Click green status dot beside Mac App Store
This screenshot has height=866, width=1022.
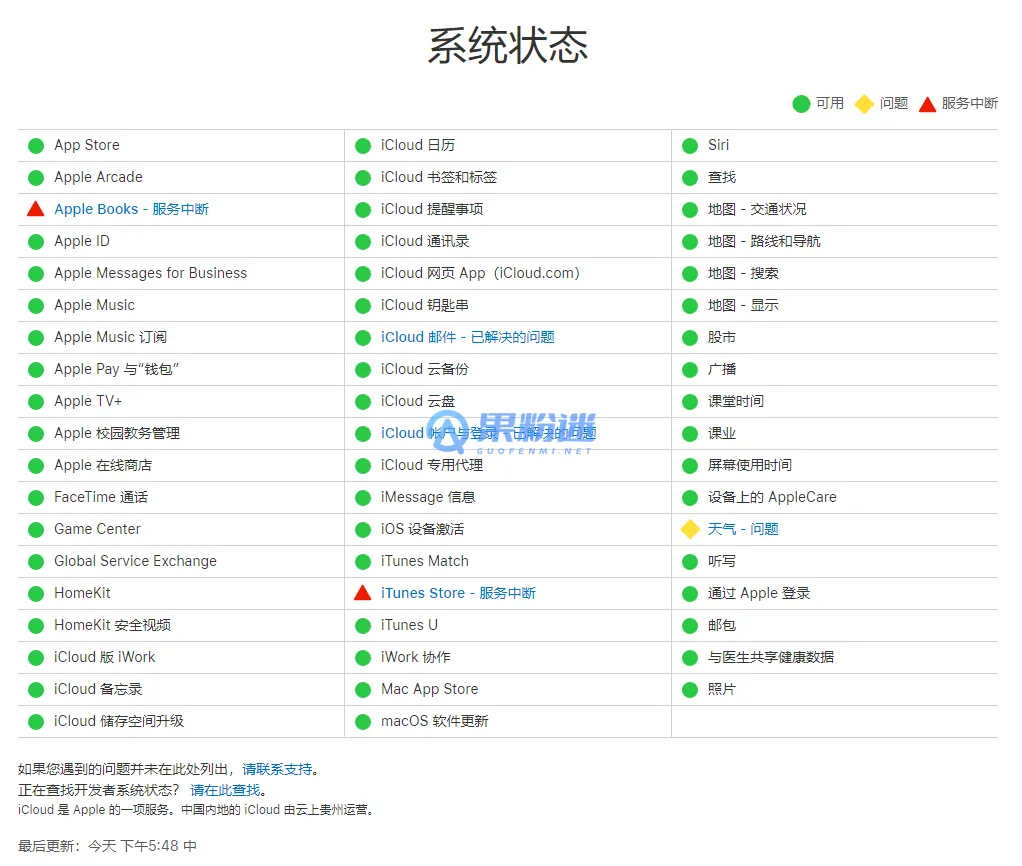point(363,689)
